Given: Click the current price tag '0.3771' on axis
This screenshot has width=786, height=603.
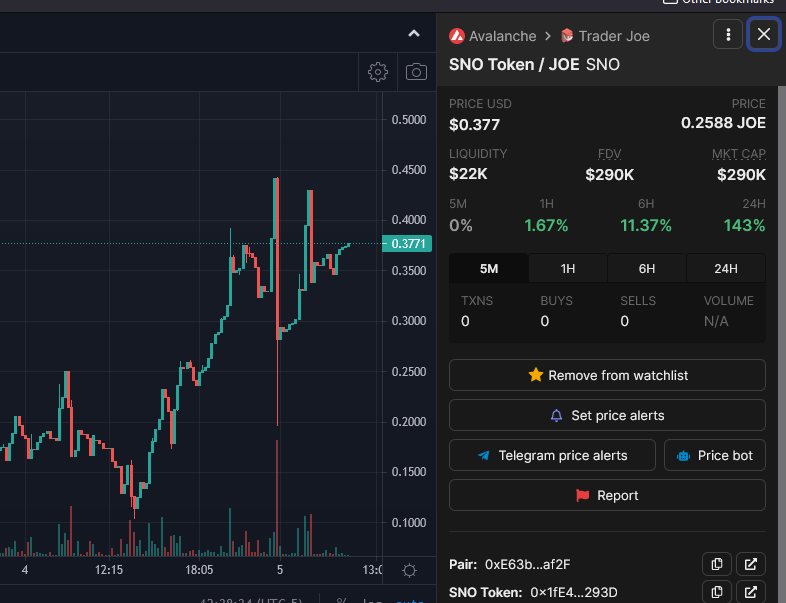Looking at the screenshot, I should 407,244.
